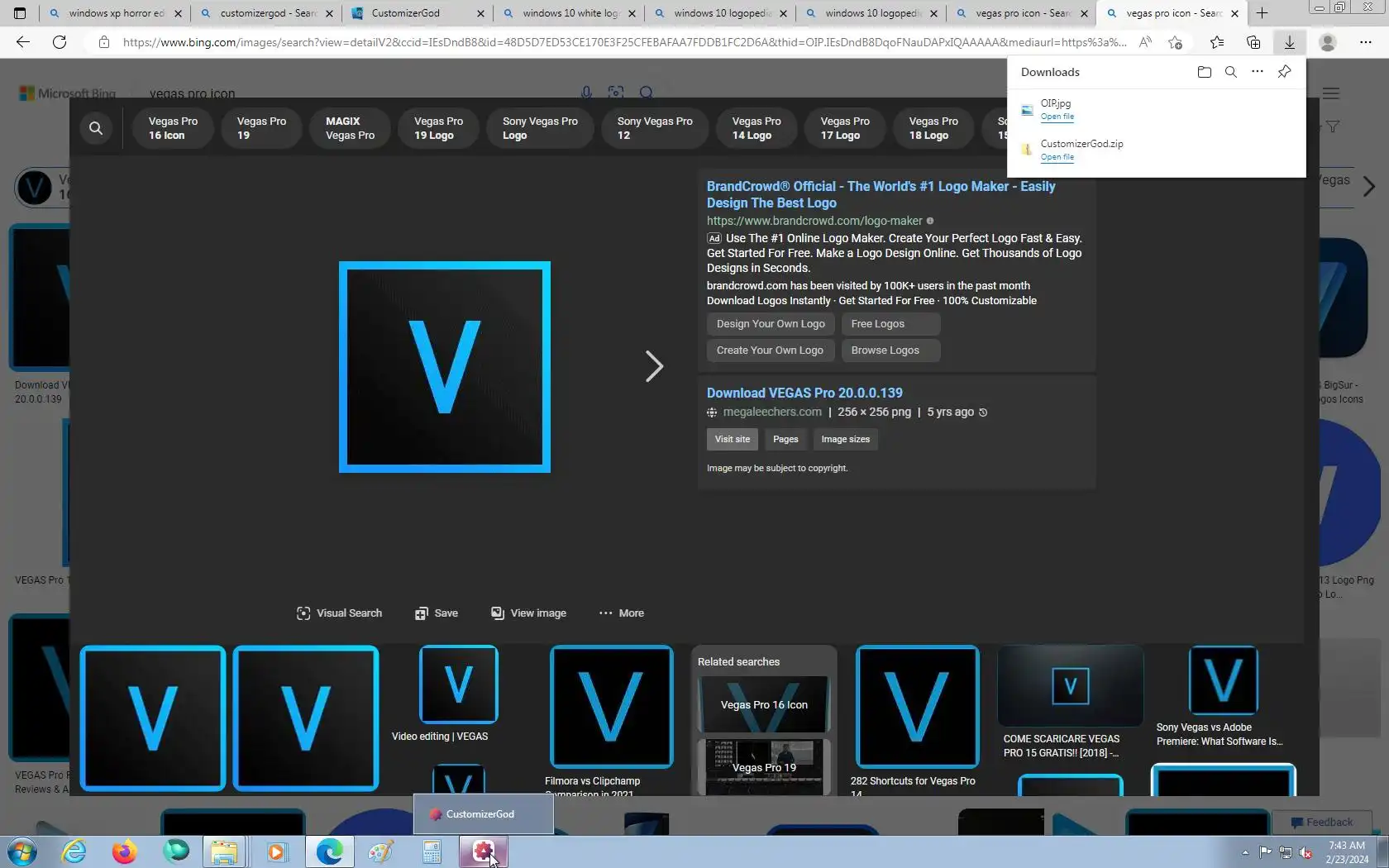Launch Internet Explorer from the taskbar
The image size is (1389, 868).
(74, 851)
